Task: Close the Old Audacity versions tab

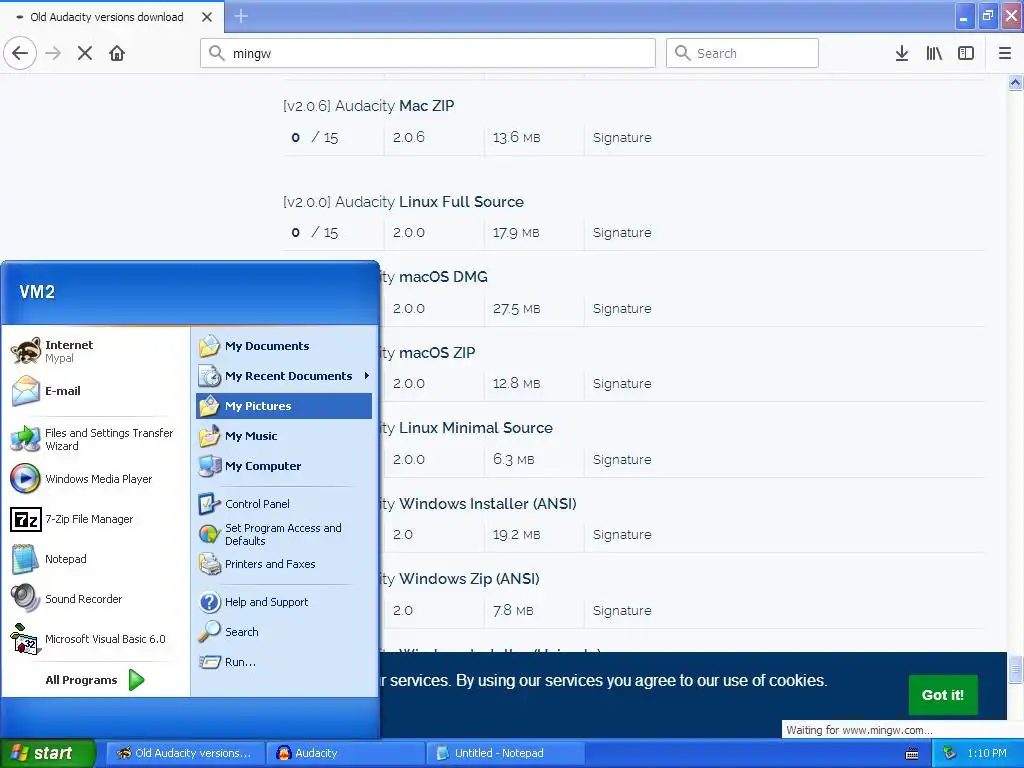Action: coord(207,17)
